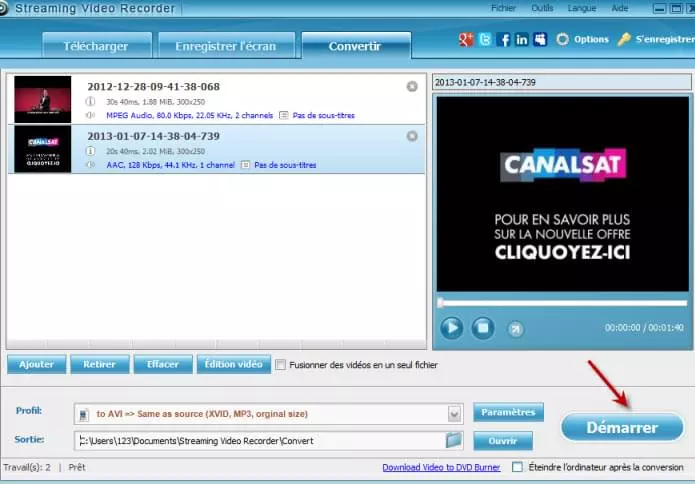
Task: Click the Pas de sous-titres link in the 2013-01-07 row
Action: tap(285, 165)
